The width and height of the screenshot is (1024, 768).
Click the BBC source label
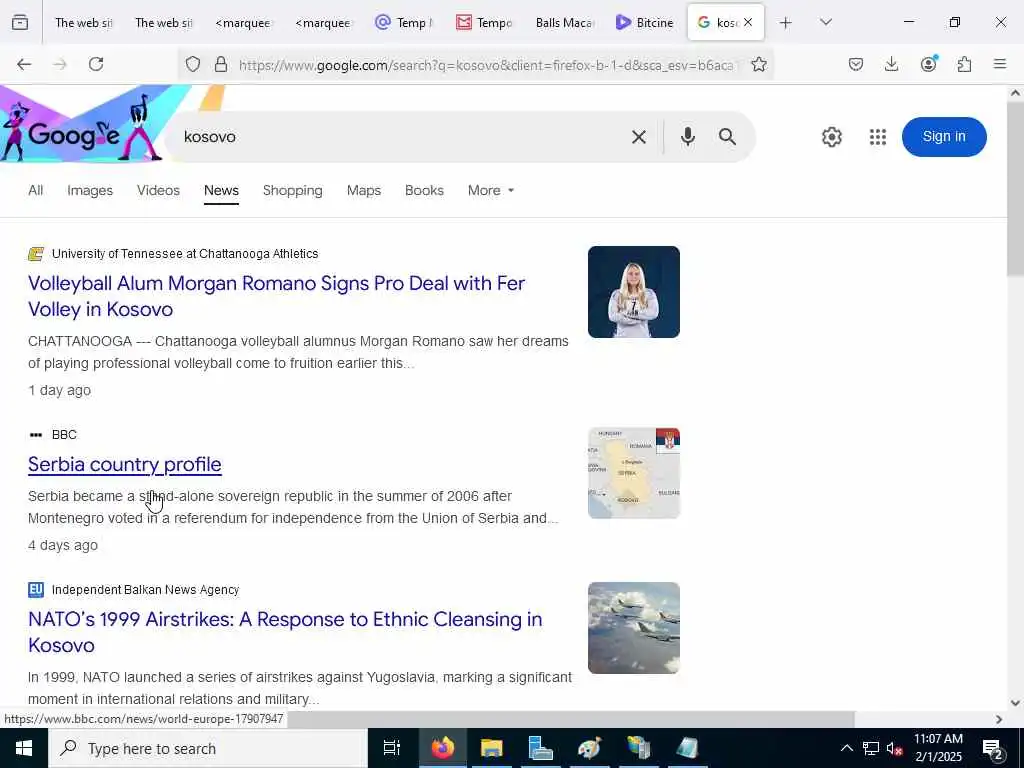[64, 435]
